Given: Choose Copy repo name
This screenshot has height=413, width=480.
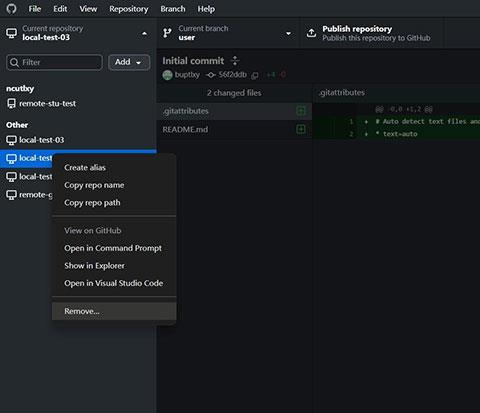Looking at the screenshot, I should coord(114,185).
